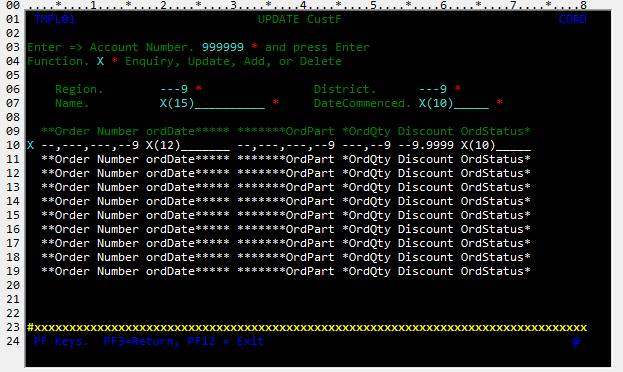This screenshot has width=623, height=372.
Task: Click the CORD label in the top right
Action: pyautogui.click(x=573, y=19)
